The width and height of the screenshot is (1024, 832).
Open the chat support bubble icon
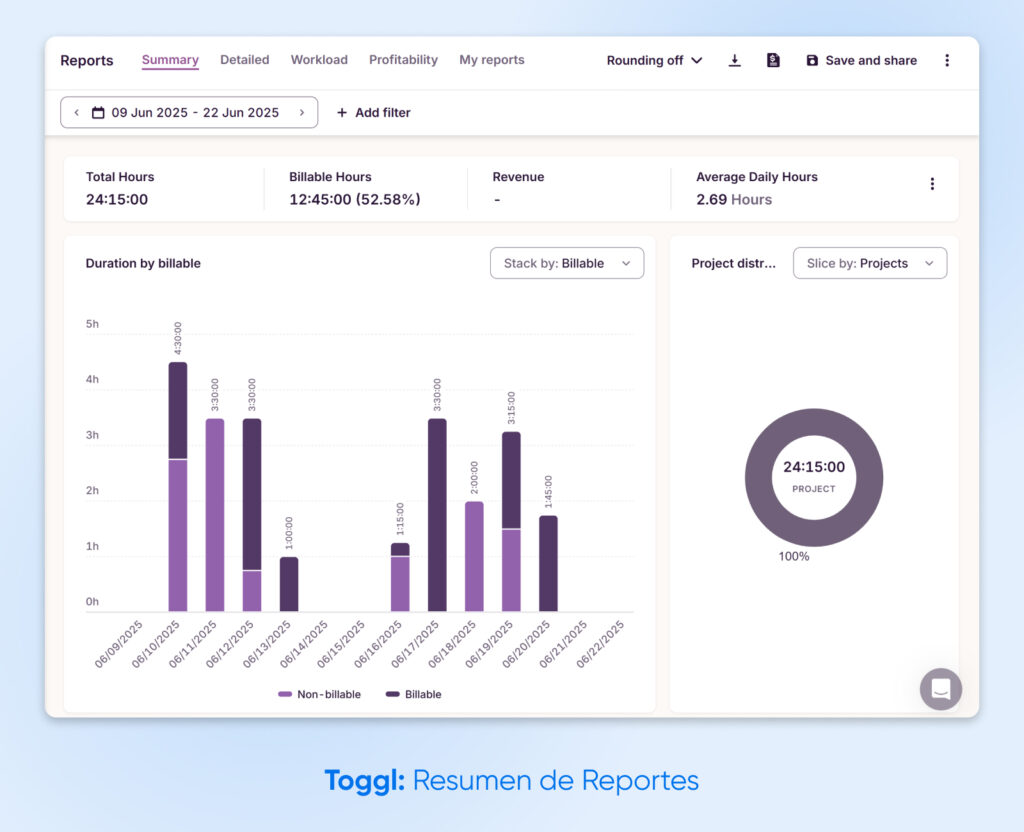[940, 689]
